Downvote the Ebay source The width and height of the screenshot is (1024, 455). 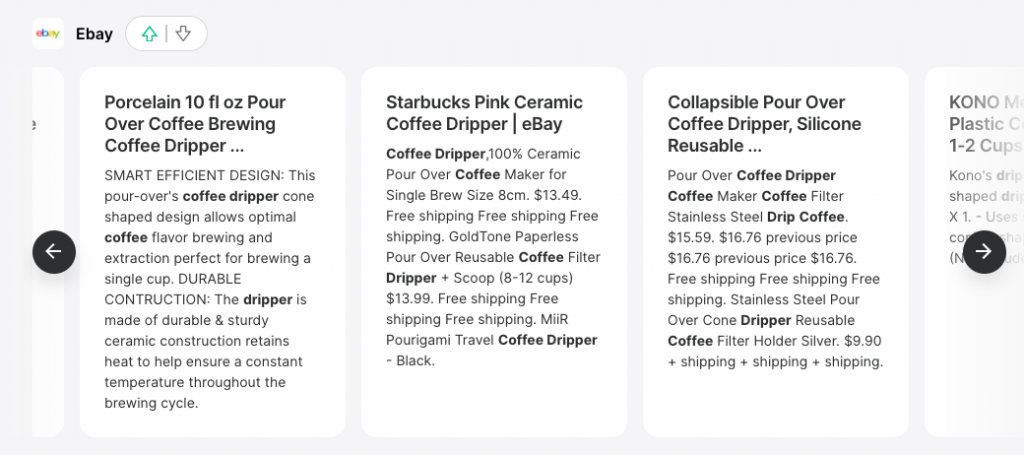[x=183, y=34]
